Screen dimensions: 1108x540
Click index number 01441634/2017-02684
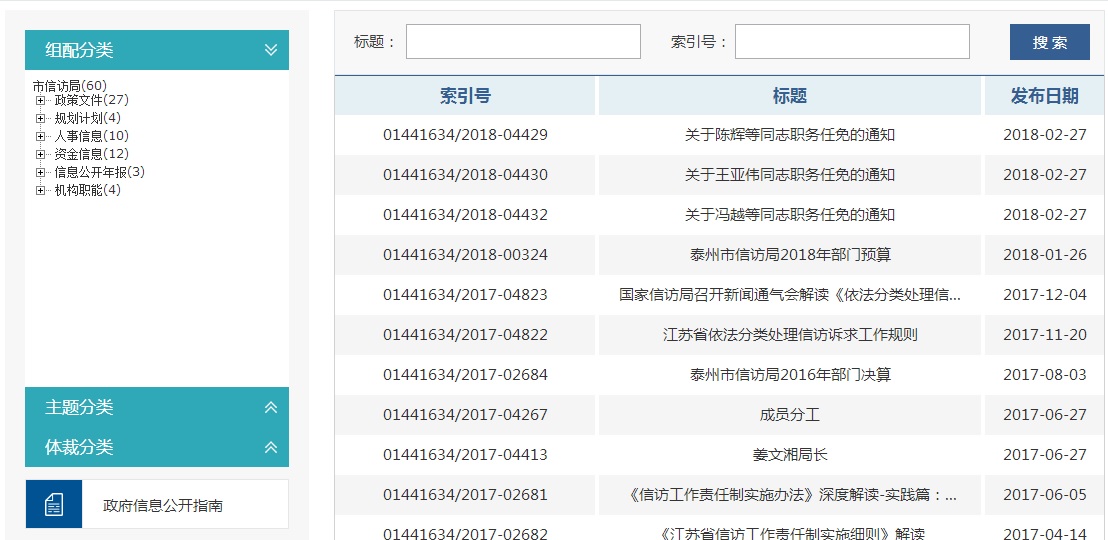tap(466, 375)
